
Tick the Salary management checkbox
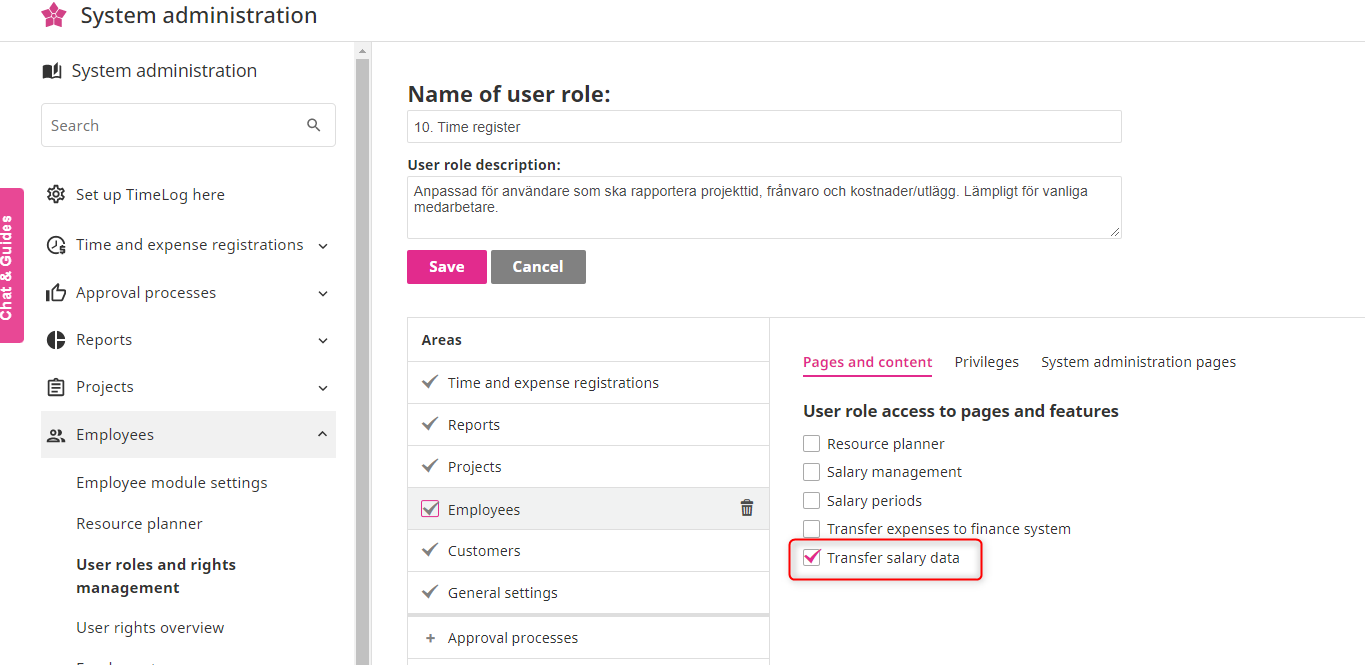(812, 472)
